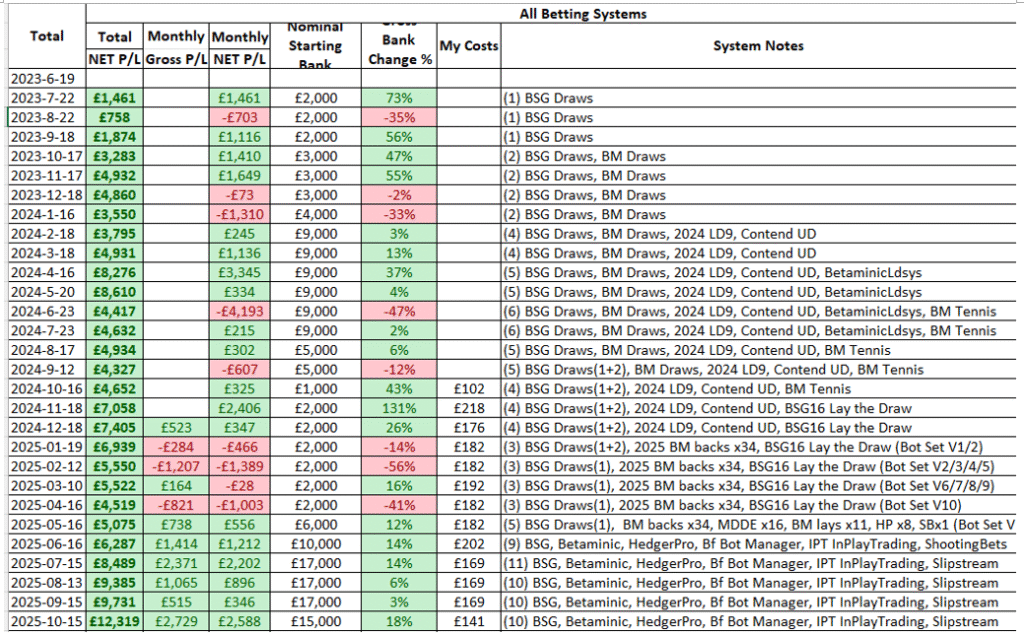Screen dimensions: 1024x635
Task: Click the -£4,193 monthly net loss cell
Action: [x=240, y=312]
